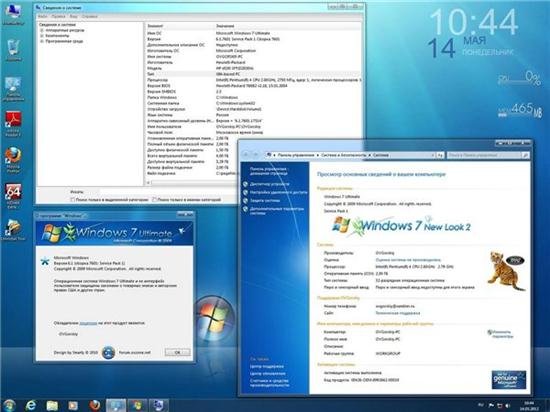The width and height of the screenshot is (550, 412).
Task: Switch to the last running app taskbar button
Action: [159, 405]
